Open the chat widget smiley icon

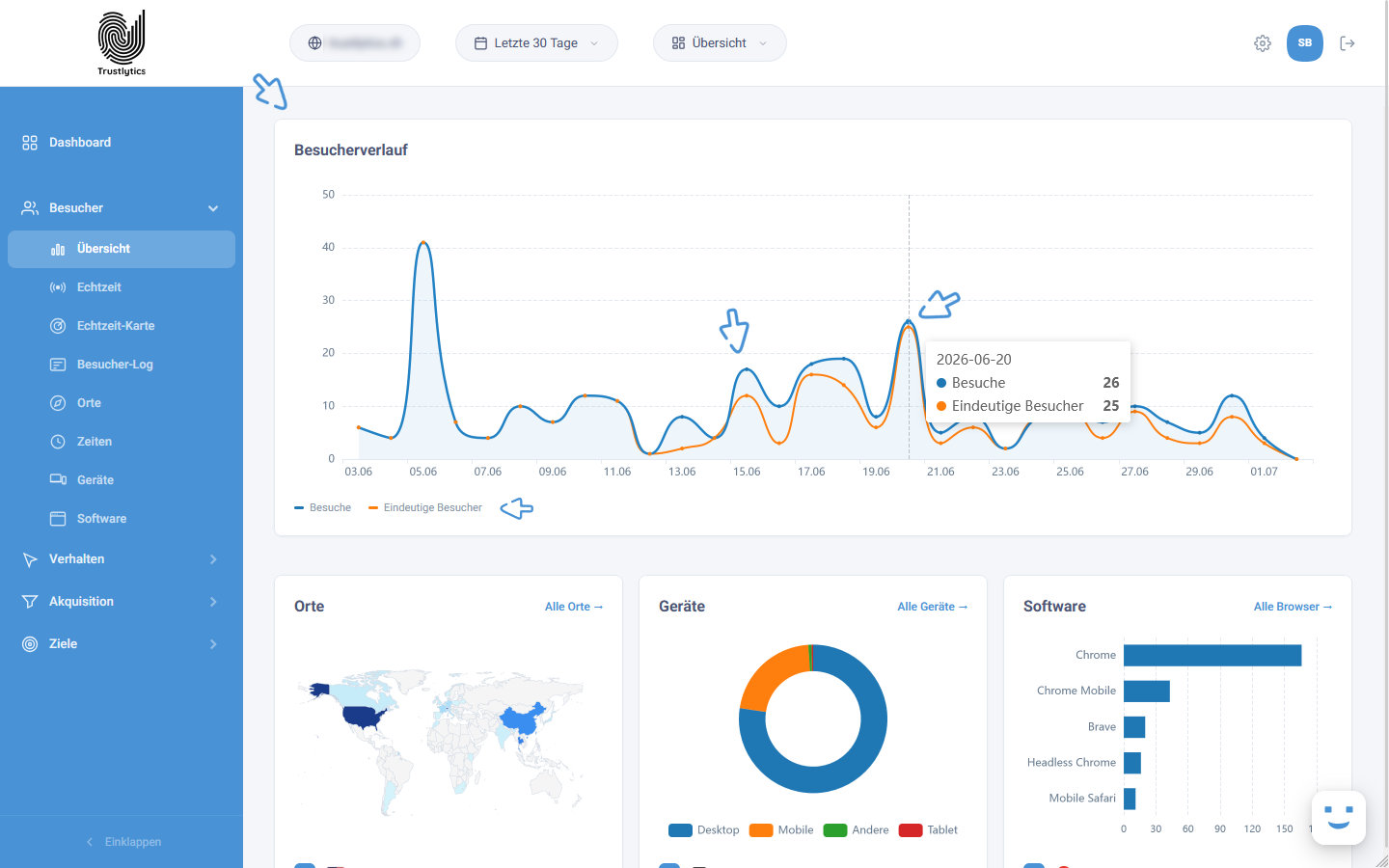(1339, 818)
